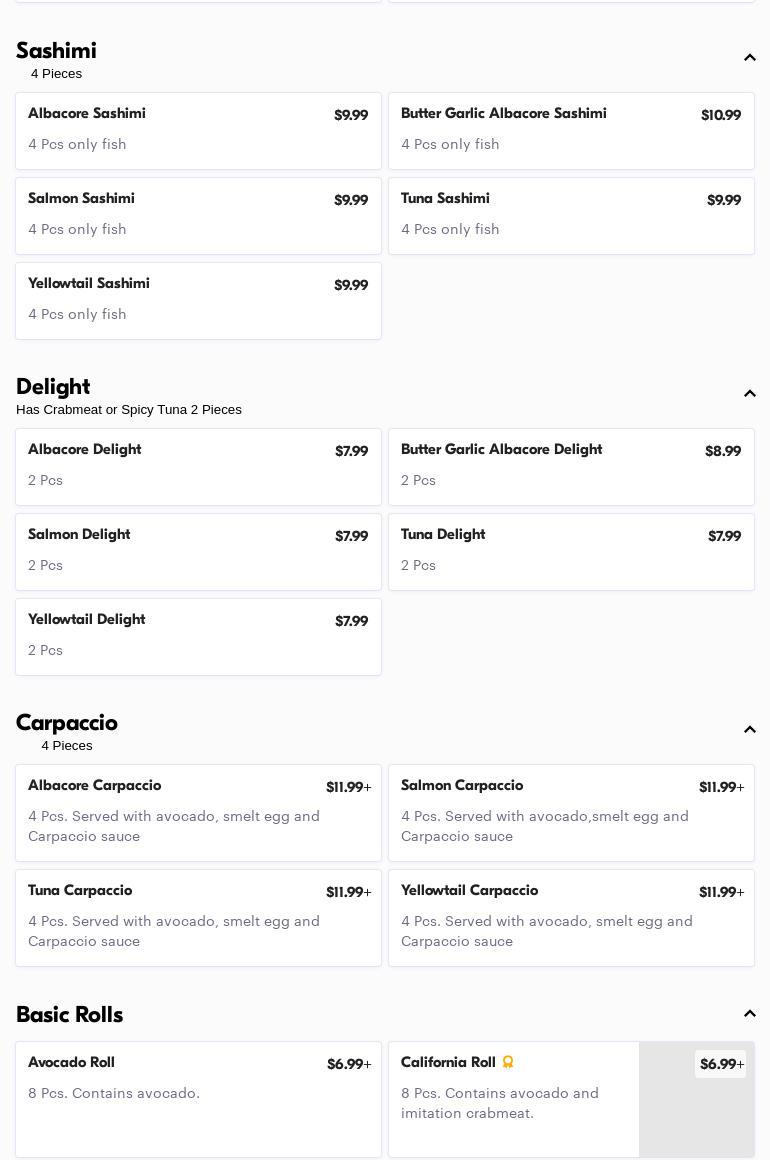Collapse the Sashimi section chevron

[749, 58]
